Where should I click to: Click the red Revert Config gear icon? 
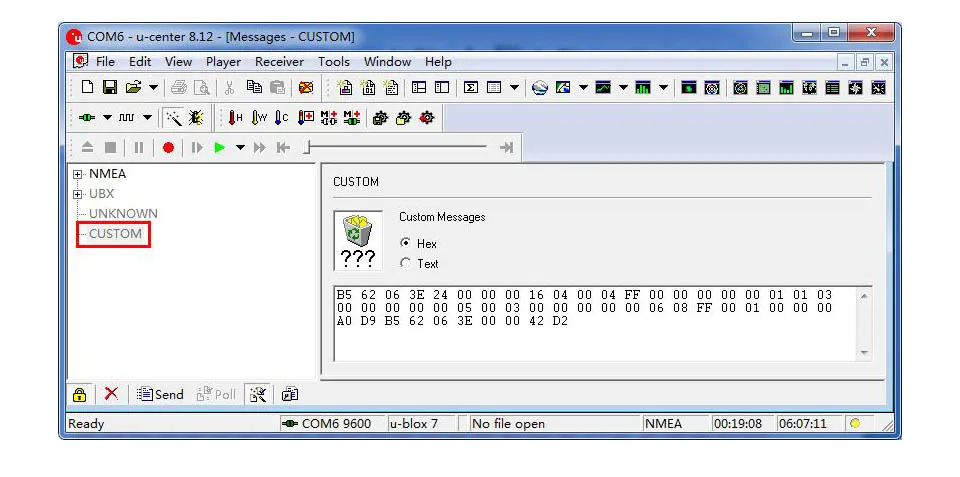(x=427, y=117)
